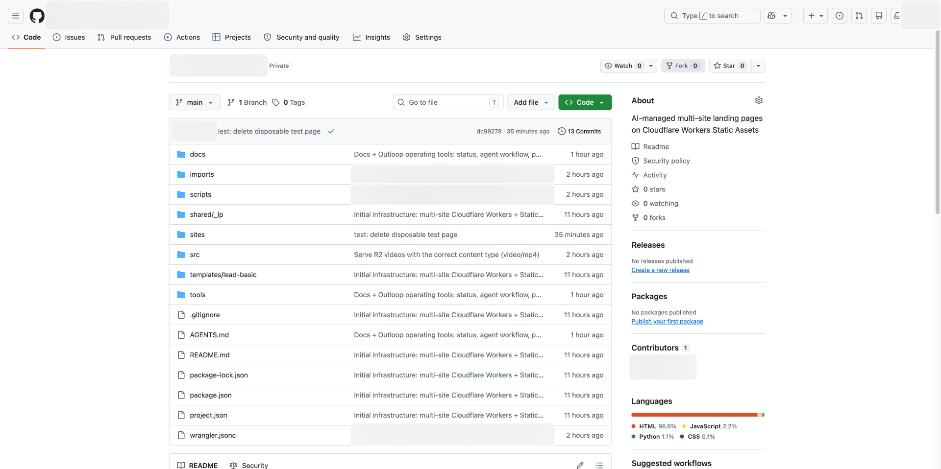This screenshot has width=941, height=469.
Task: Switch to the Code tab
Action: tap(26, 37)
